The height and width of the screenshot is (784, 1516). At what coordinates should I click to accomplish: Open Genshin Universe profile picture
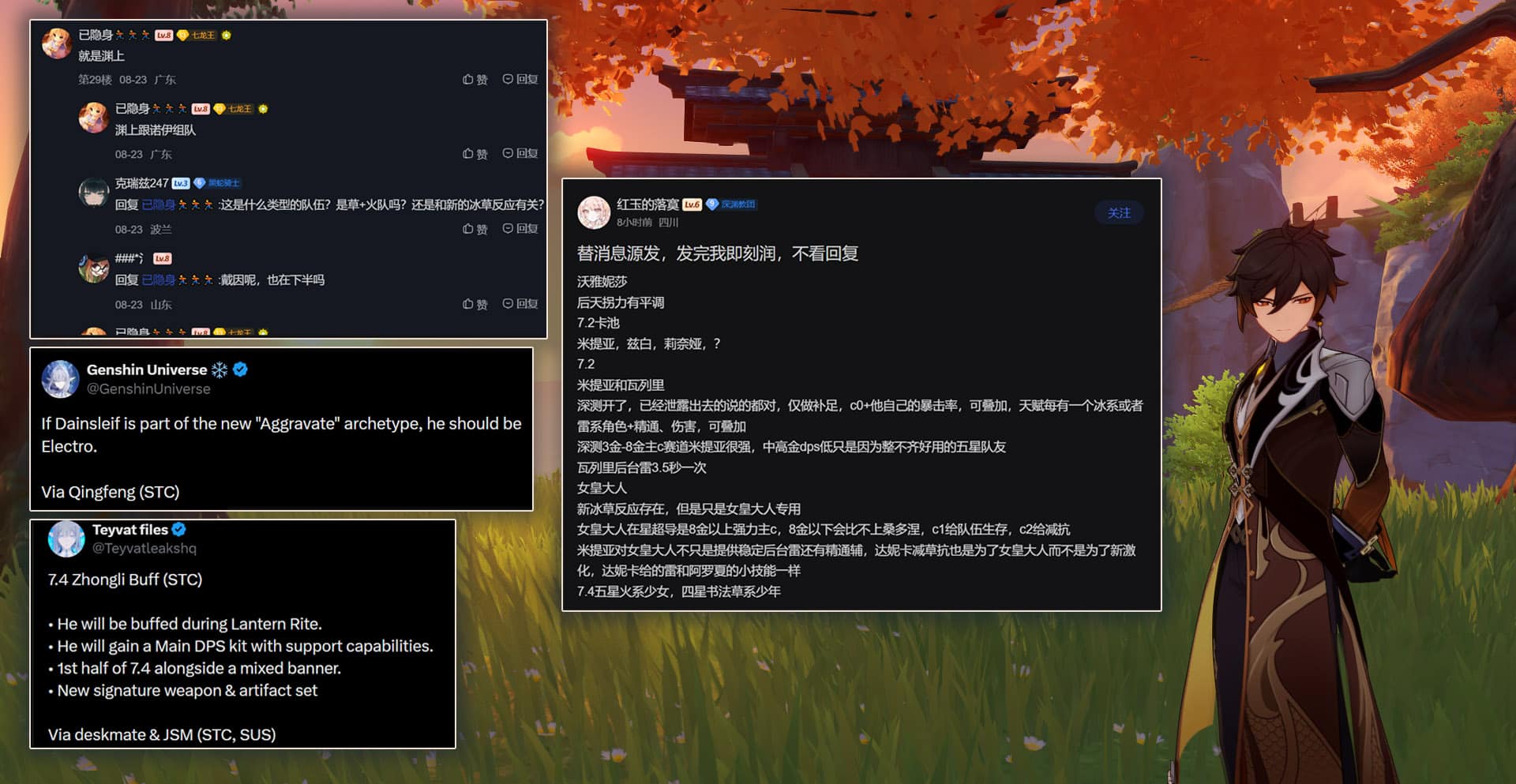click(x=60, y=379)
